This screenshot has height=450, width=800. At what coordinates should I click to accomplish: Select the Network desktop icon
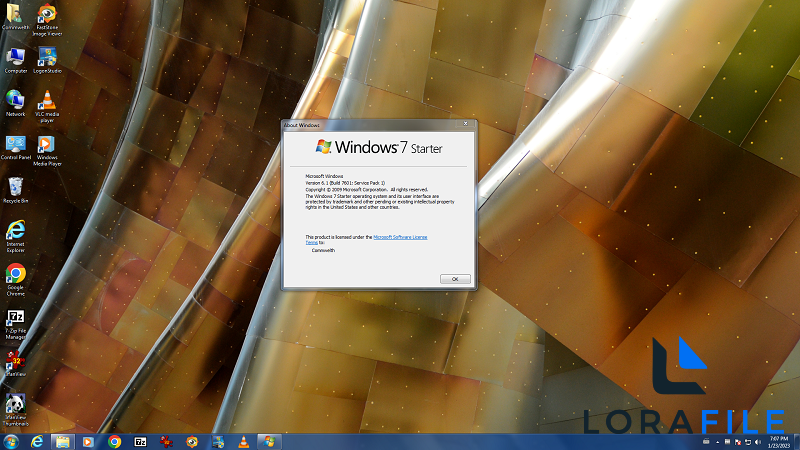pos(15,103)
